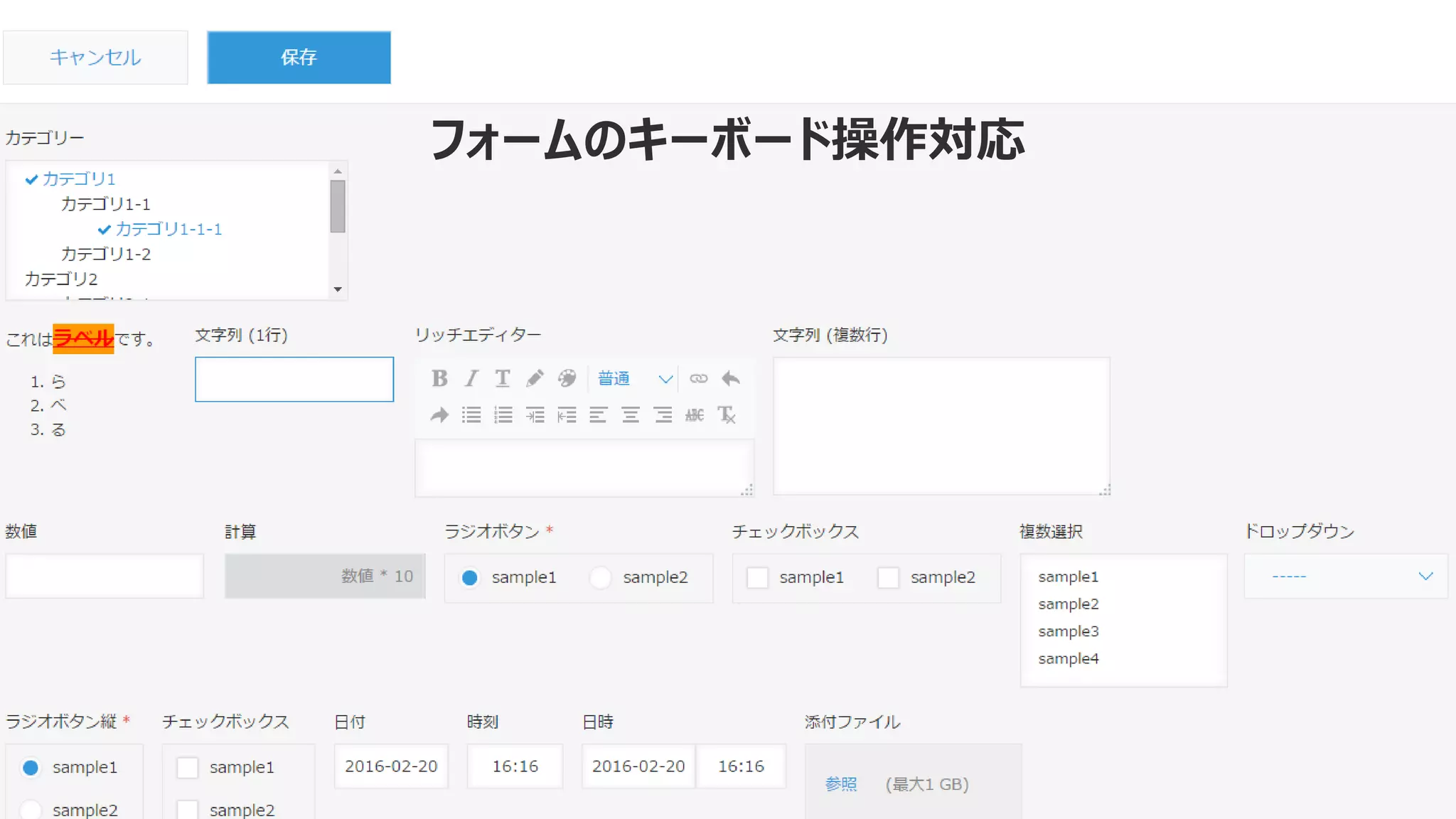The image size is (1456, 819).
Task: Redo with the right arrow icon
Action: coord(439,415)
